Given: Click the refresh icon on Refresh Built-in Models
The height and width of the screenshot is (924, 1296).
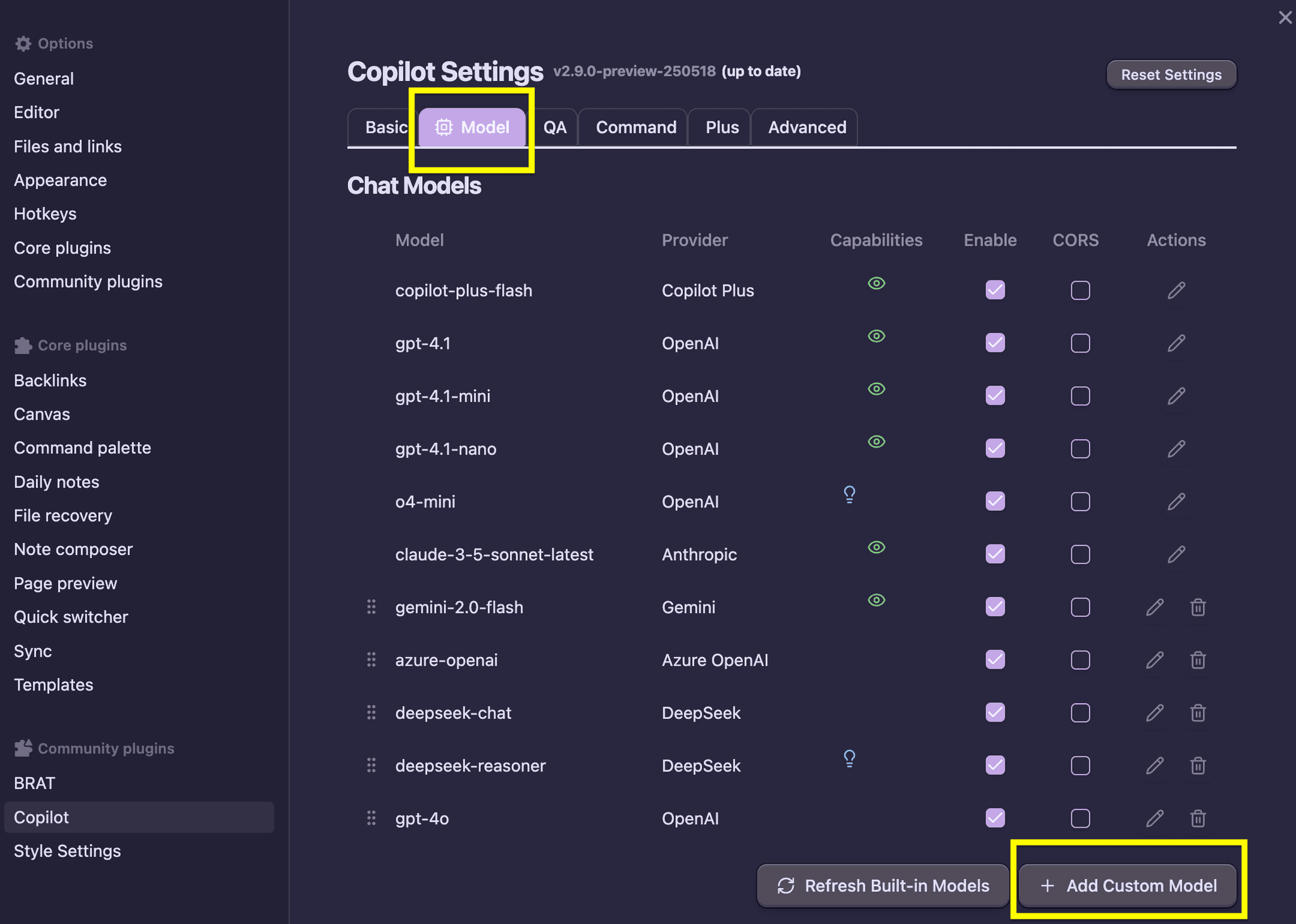Looking at the screenshot, I should 786,885.
